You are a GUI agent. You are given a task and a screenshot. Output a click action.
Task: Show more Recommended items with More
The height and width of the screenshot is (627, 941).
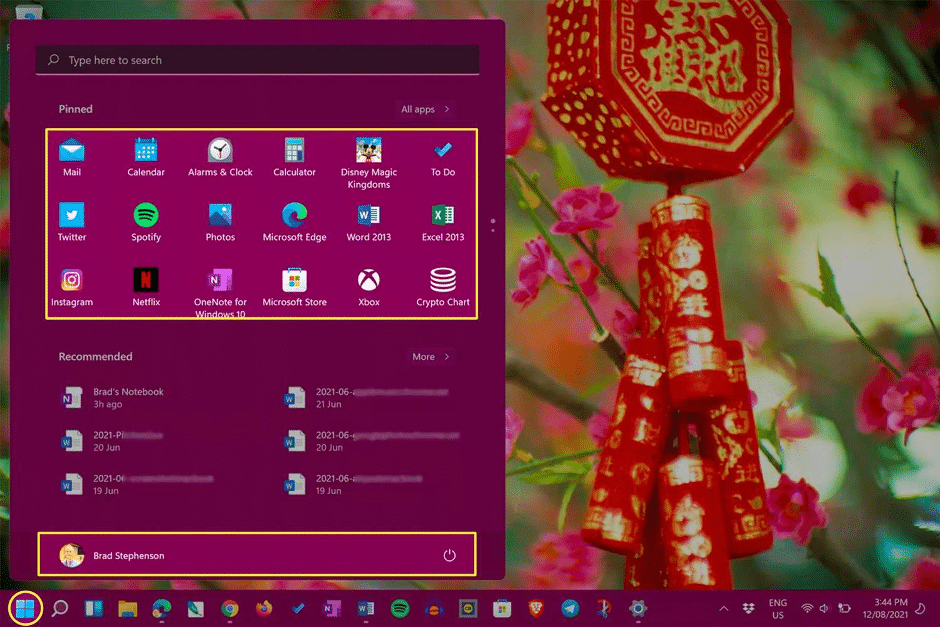coord(425,356)
